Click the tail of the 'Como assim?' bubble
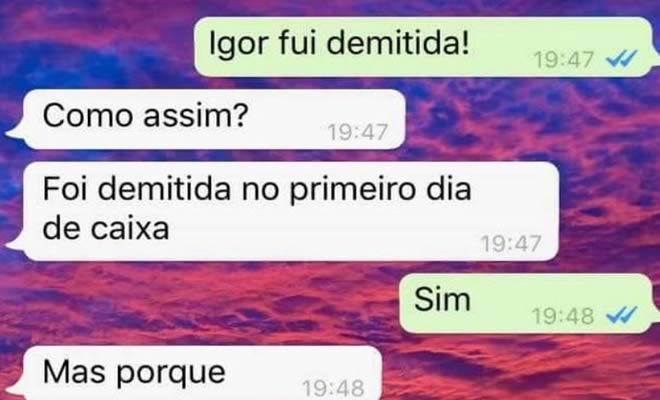660x400 pixels. pyautogui.click(x=16, y=132)
